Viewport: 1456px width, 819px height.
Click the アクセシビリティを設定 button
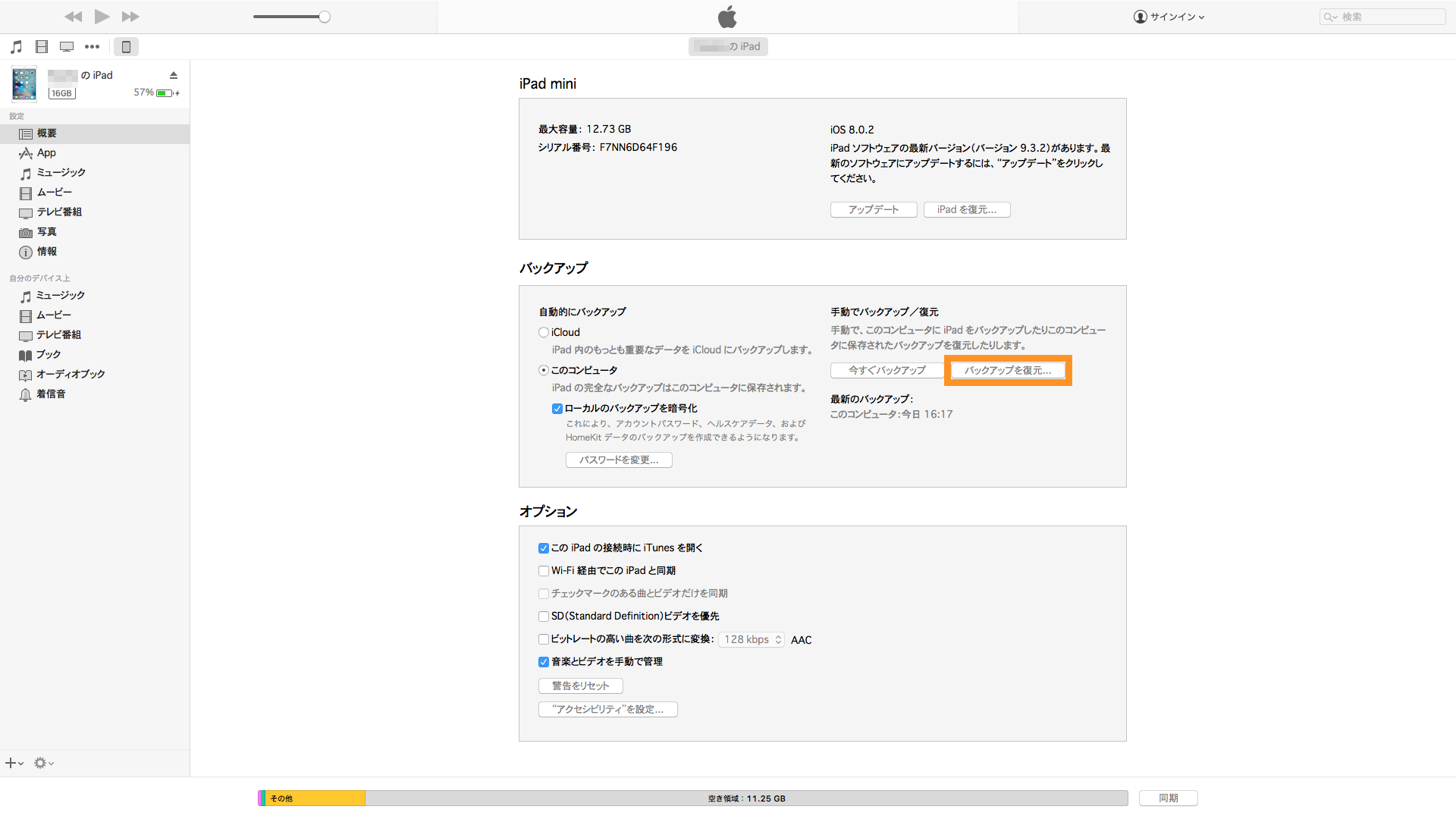608,710
